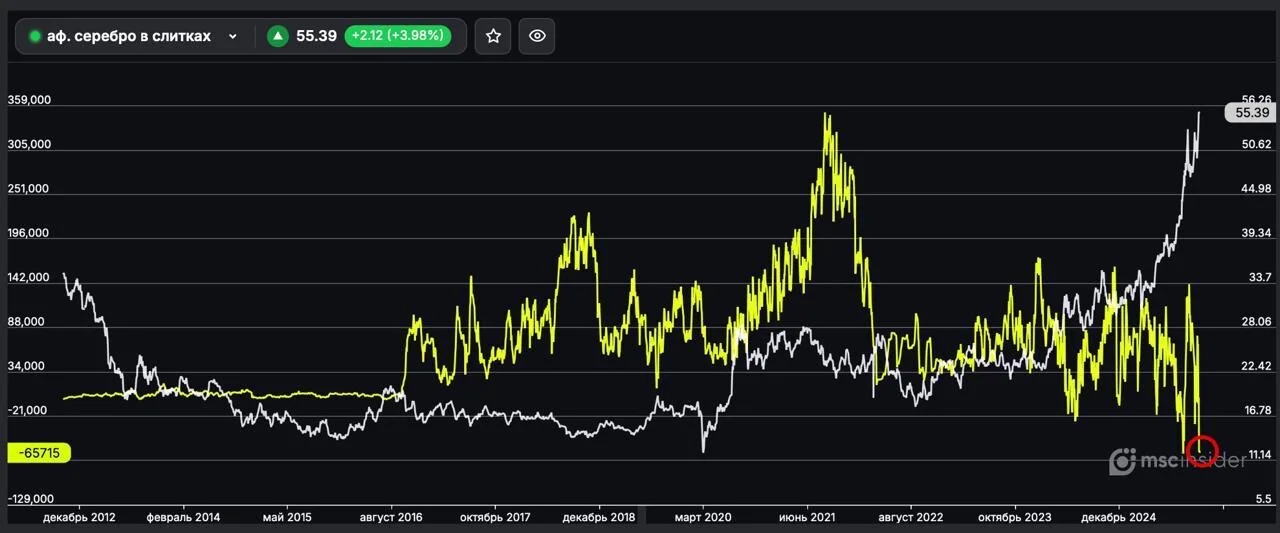Add to favorites with the star icon

click(493, 36)
